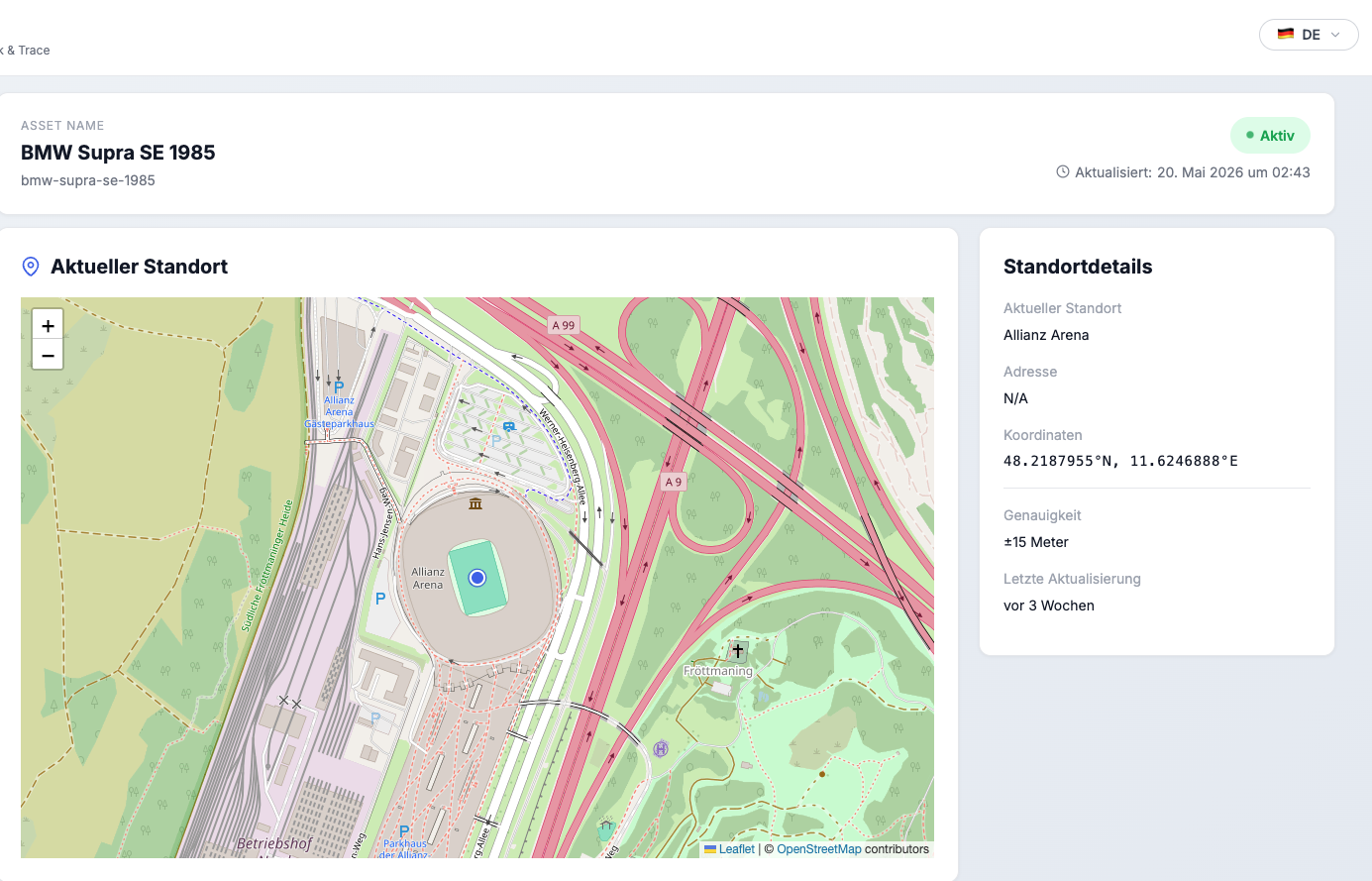Zoom in on the map
Image resolution: width=1372 pixels, height=881 pixels.
(x=48, y=325)
